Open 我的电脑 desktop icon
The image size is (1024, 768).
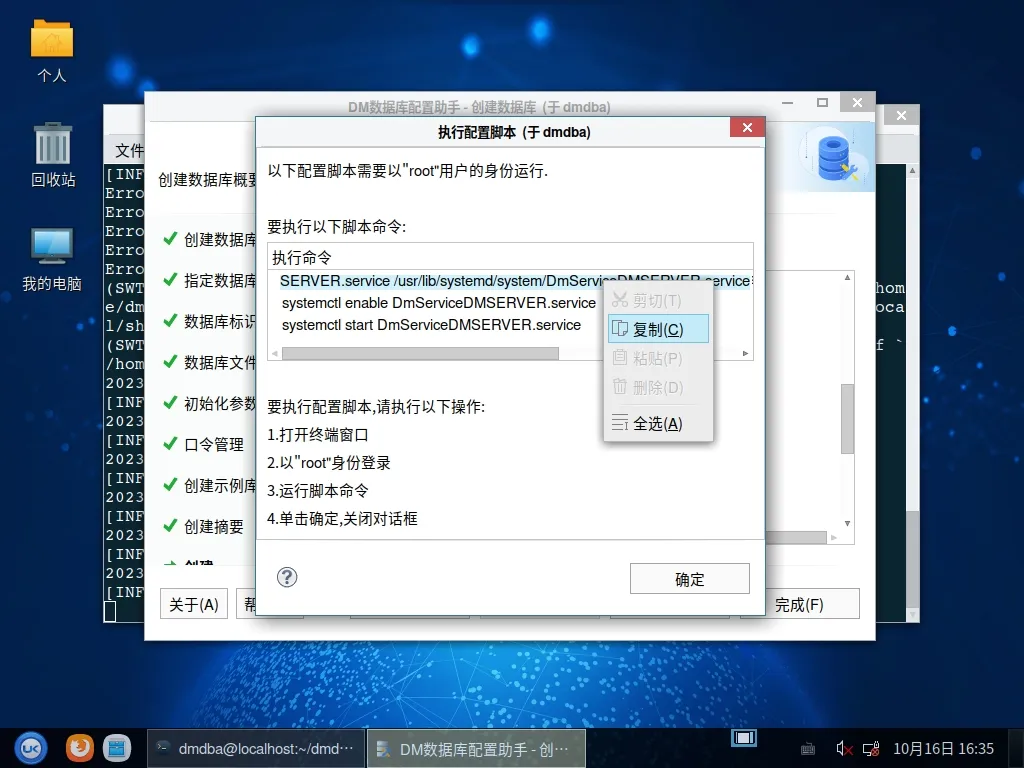coord(52,258)
